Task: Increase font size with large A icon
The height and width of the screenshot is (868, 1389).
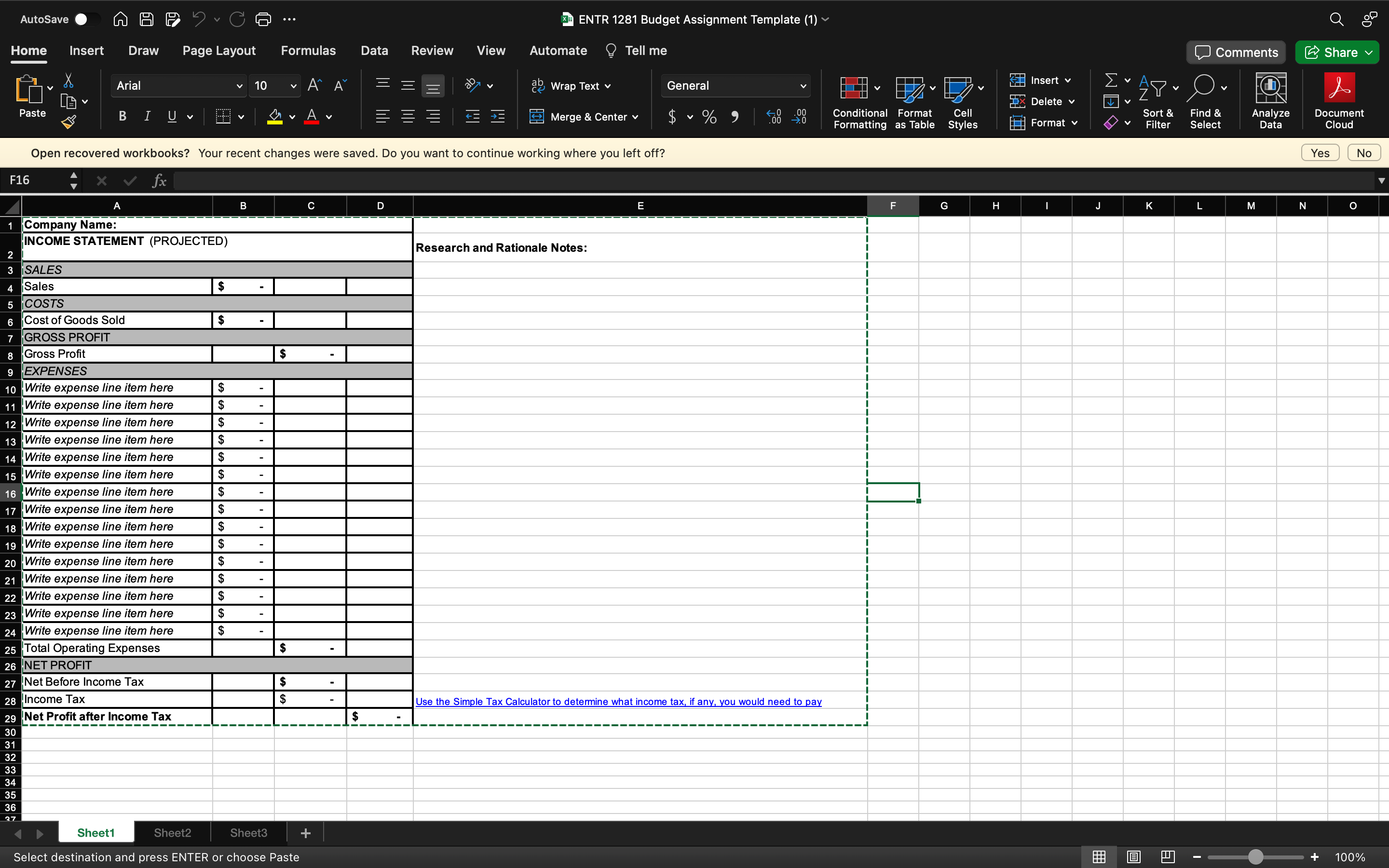Action: (314, 85)
